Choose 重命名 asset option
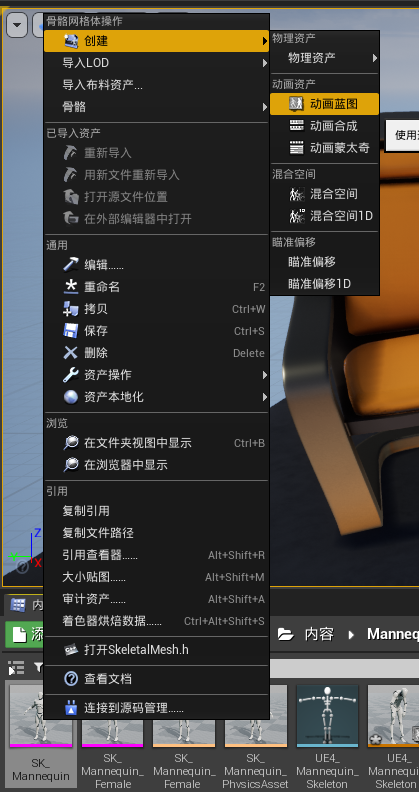This screenshot has width=419, height=792. pyautogui.click(x=156, y=287)
